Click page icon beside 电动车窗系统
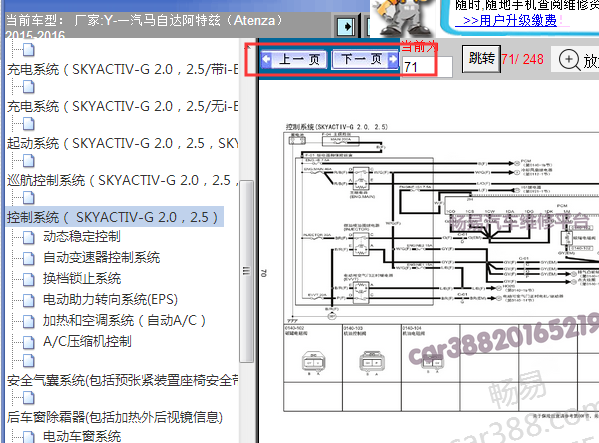This screenshot has width=599, height=443. [29, 437]
